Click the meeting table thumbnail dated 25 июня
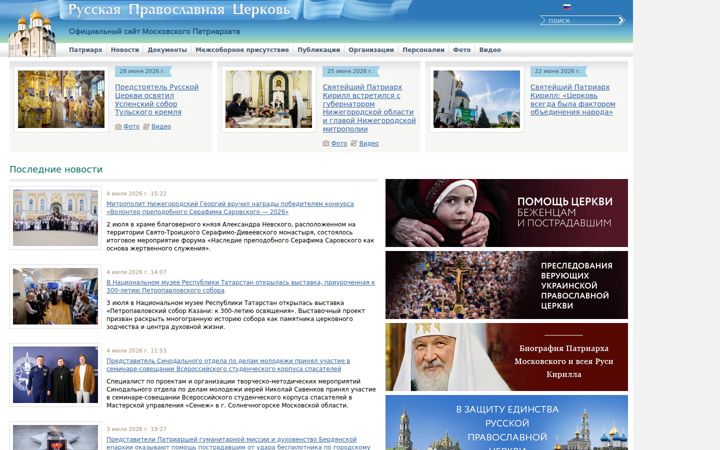Screen dimensions: 720x450 tap(269, 99)
